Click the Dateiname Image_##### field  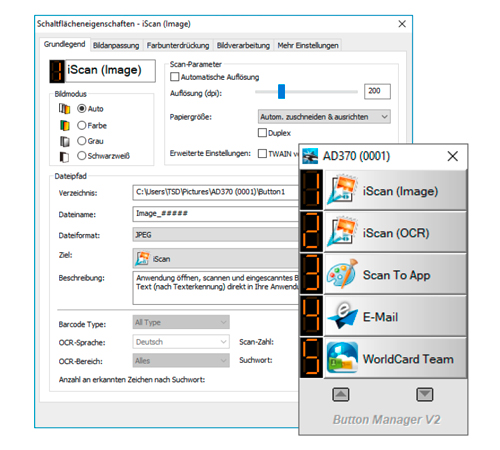215,214
